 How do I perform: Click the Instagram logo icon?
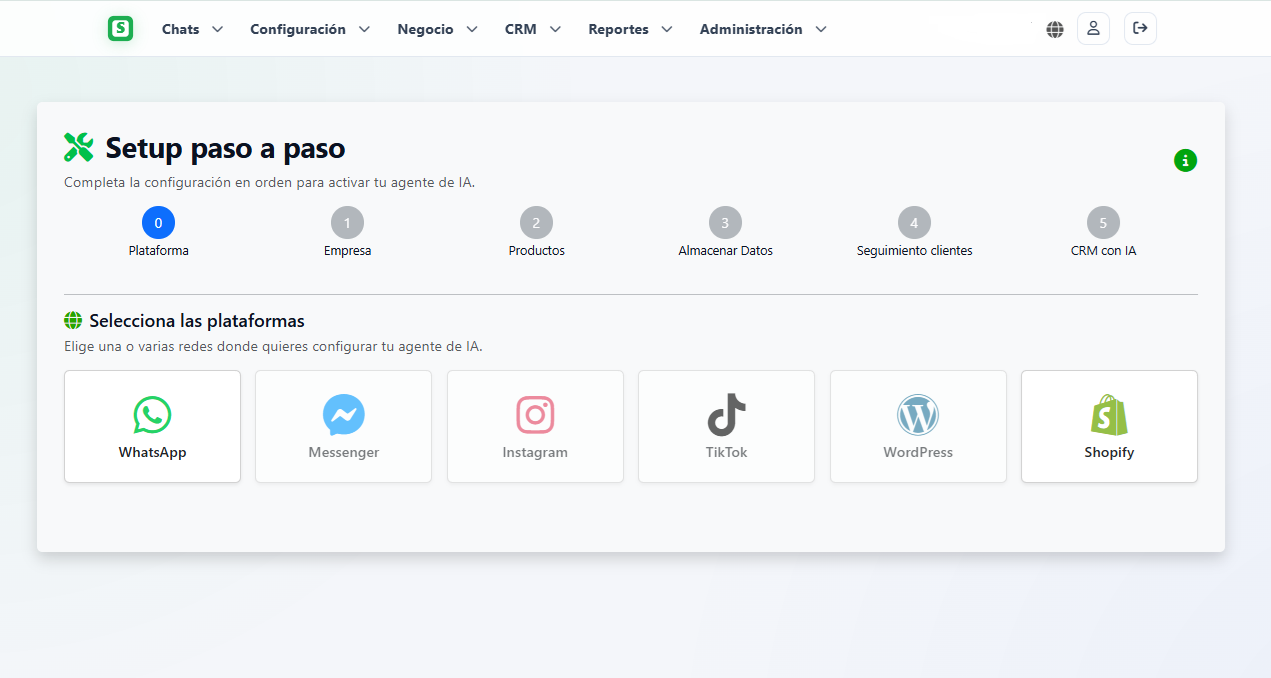pos(535,414)
